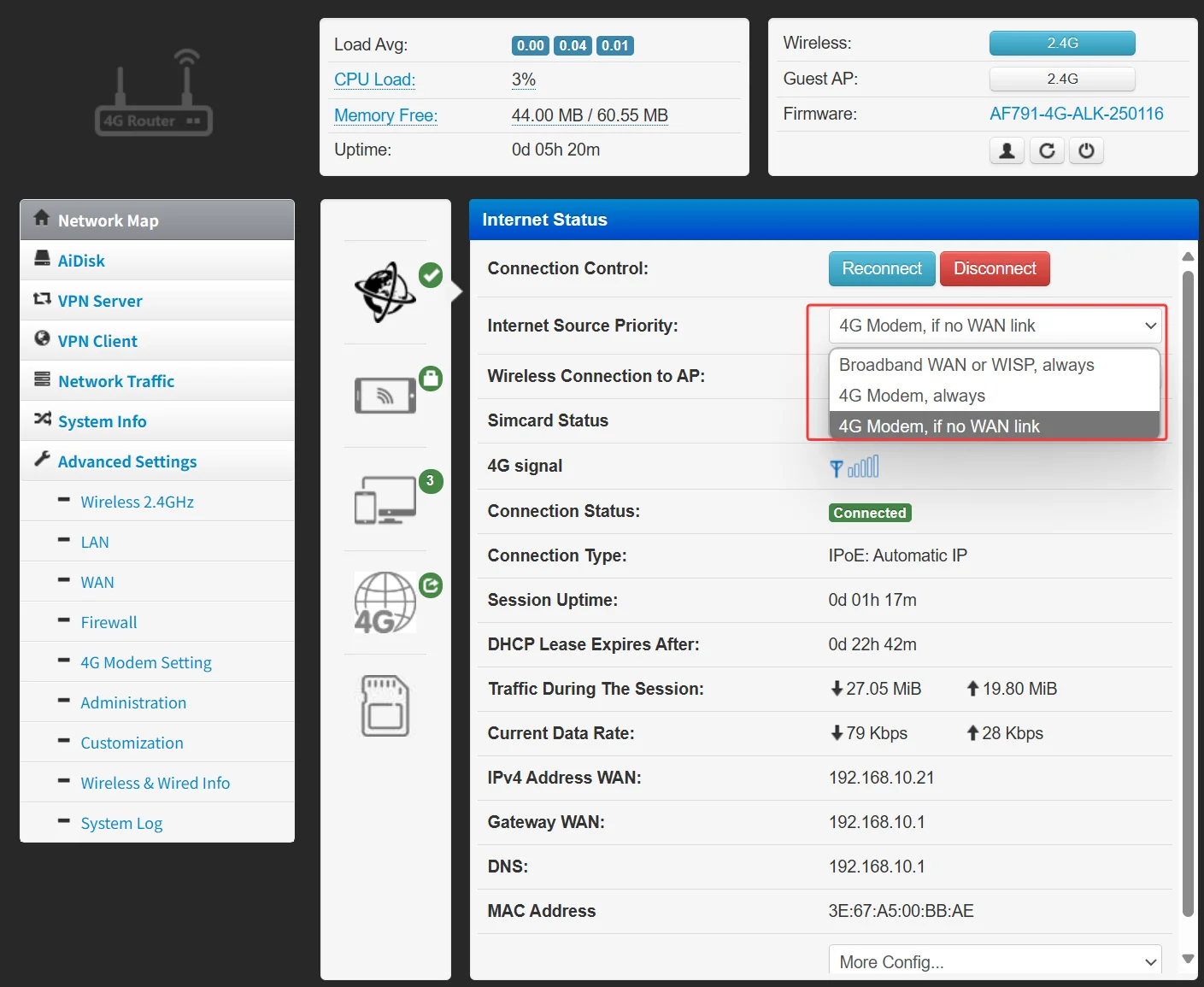Click the green checkmark badge on Internet icon
This screenshot has height=987, width=1204.
point(431,275)
